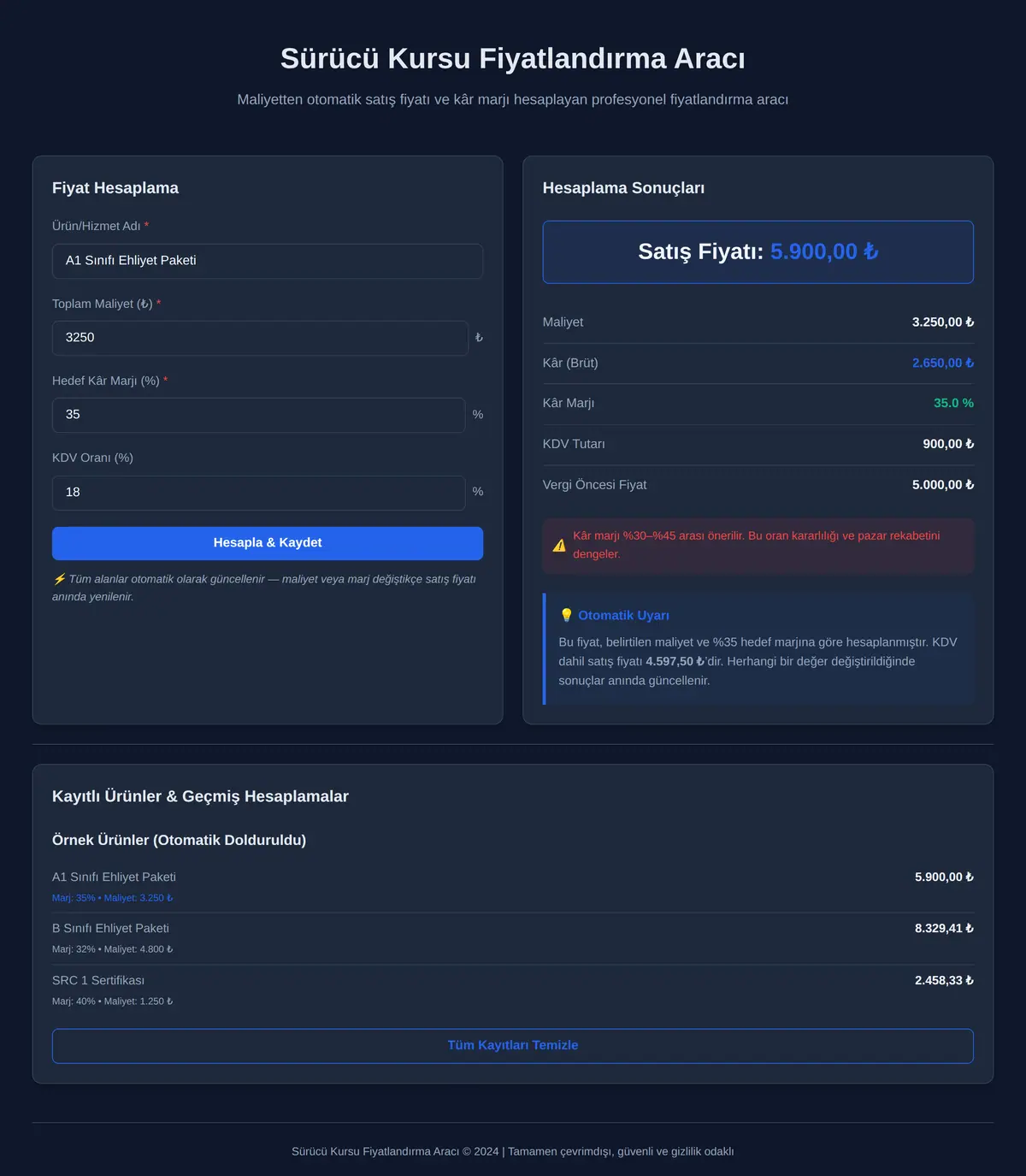Screen dimensions: 1026x1176
Task: Click the Marj: 40% • Maliyet: 1.250 ₺ detail
Action: (x=113, y=1002)
